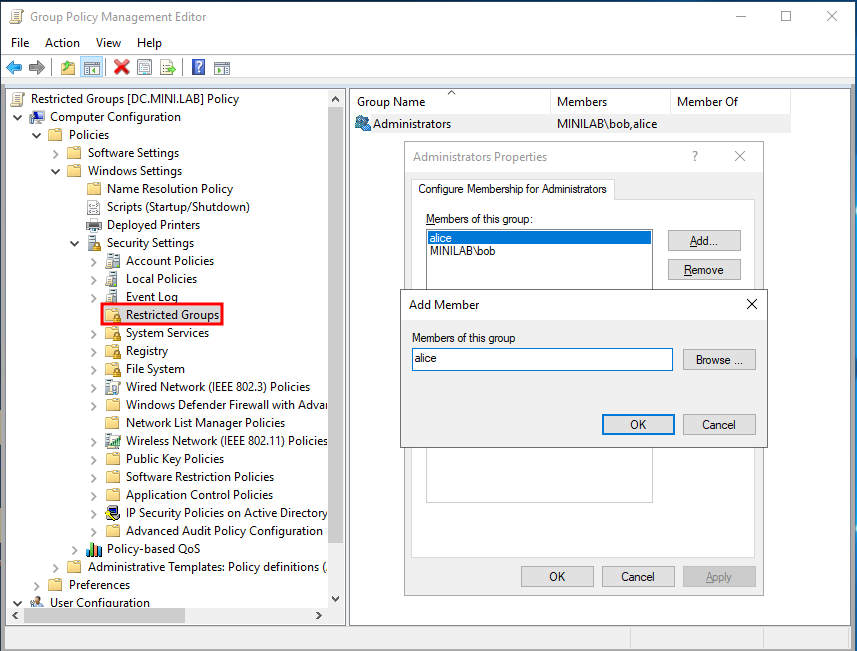The image size is (857, 651).
Task: Open the Action menu
Action: click(x=62, y=43)
